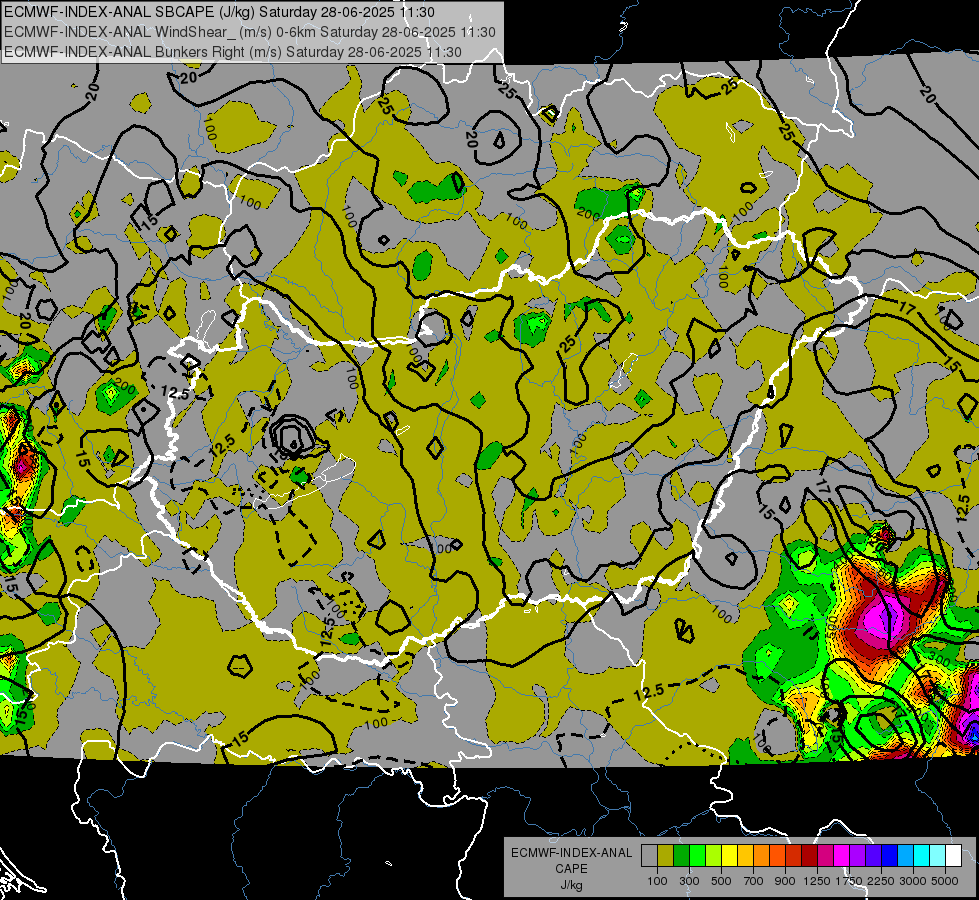Screen dimensions: 979x900
Task: Click the yellow-green legend swatch
Action: coord(713,855)
